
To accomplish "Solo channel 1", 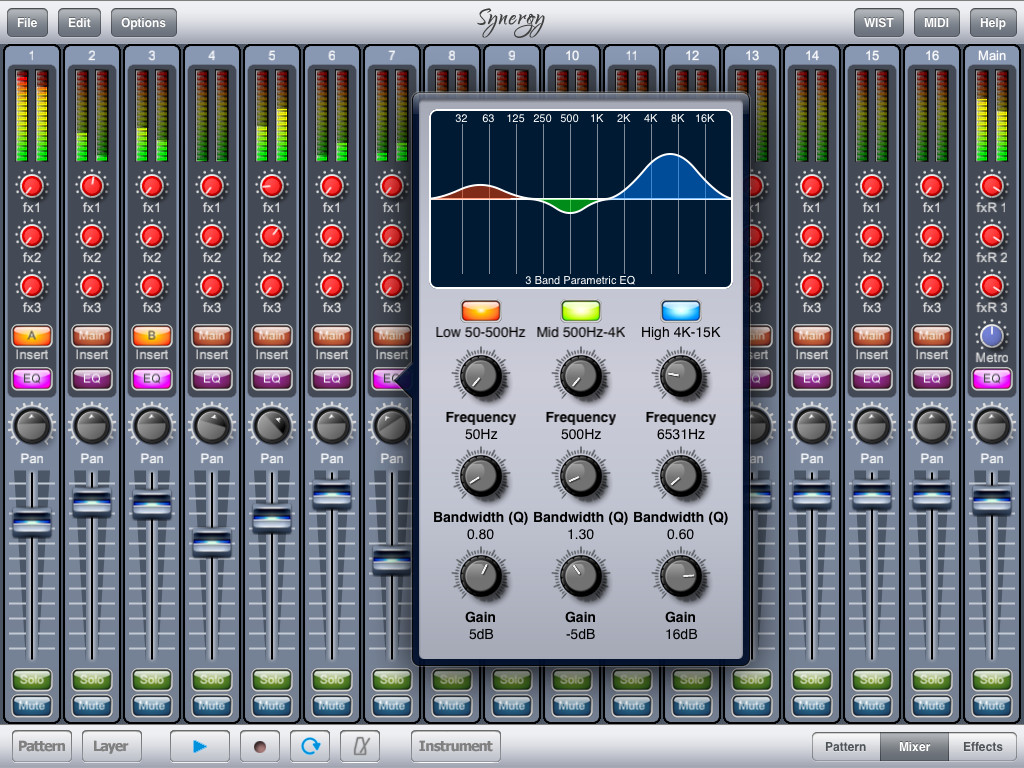I will point(31,680).
